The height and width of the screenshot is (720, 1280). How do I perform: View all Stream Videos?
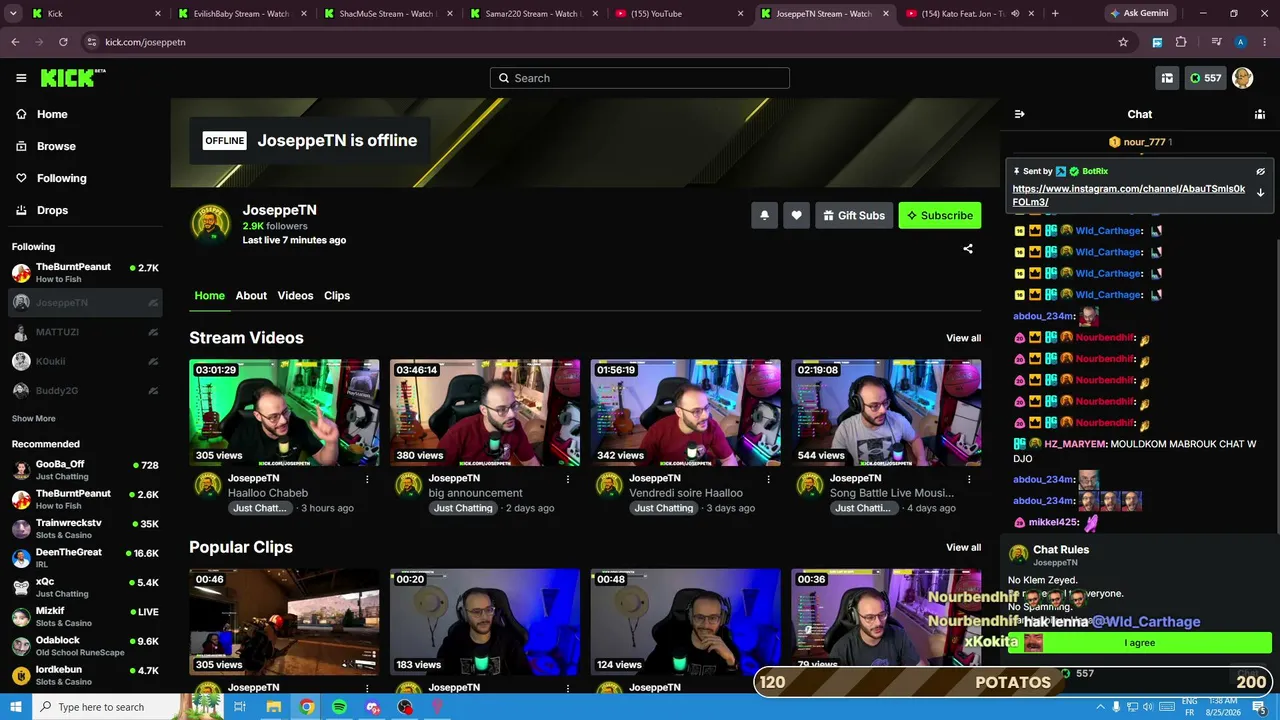[964, 338]
